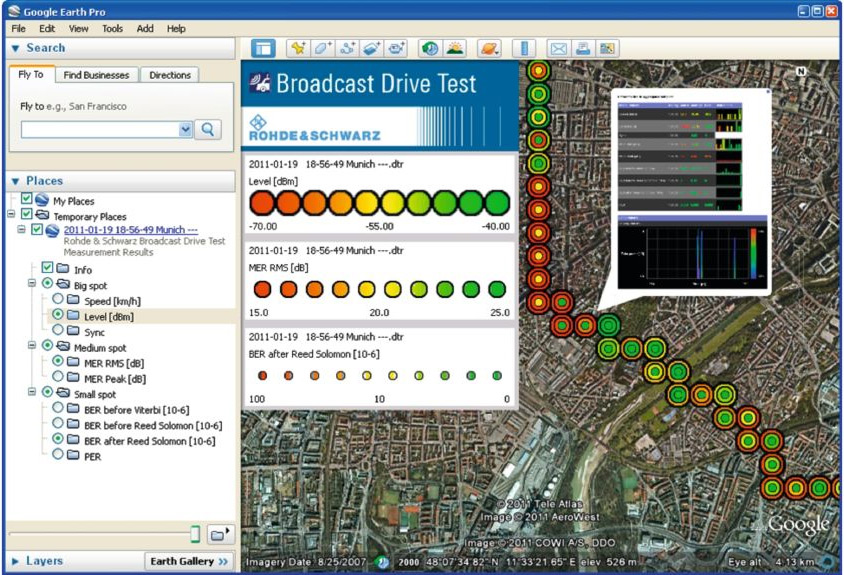Viewport: 844px width, 575px height.
Task: Collapse the Big spot tree node
Action: coord(32,283)
